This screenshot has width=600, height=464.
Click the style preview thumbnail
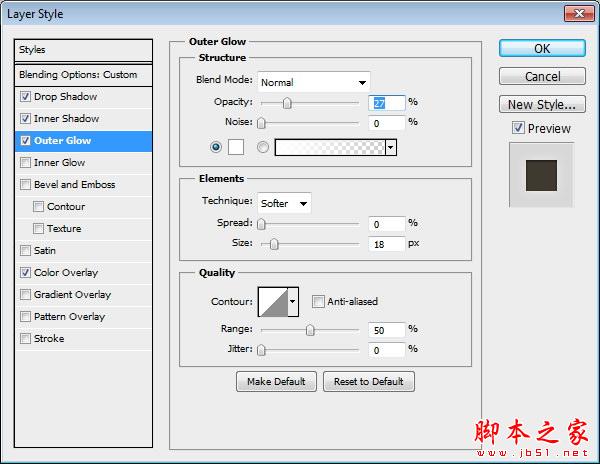(x=541, y=175)
